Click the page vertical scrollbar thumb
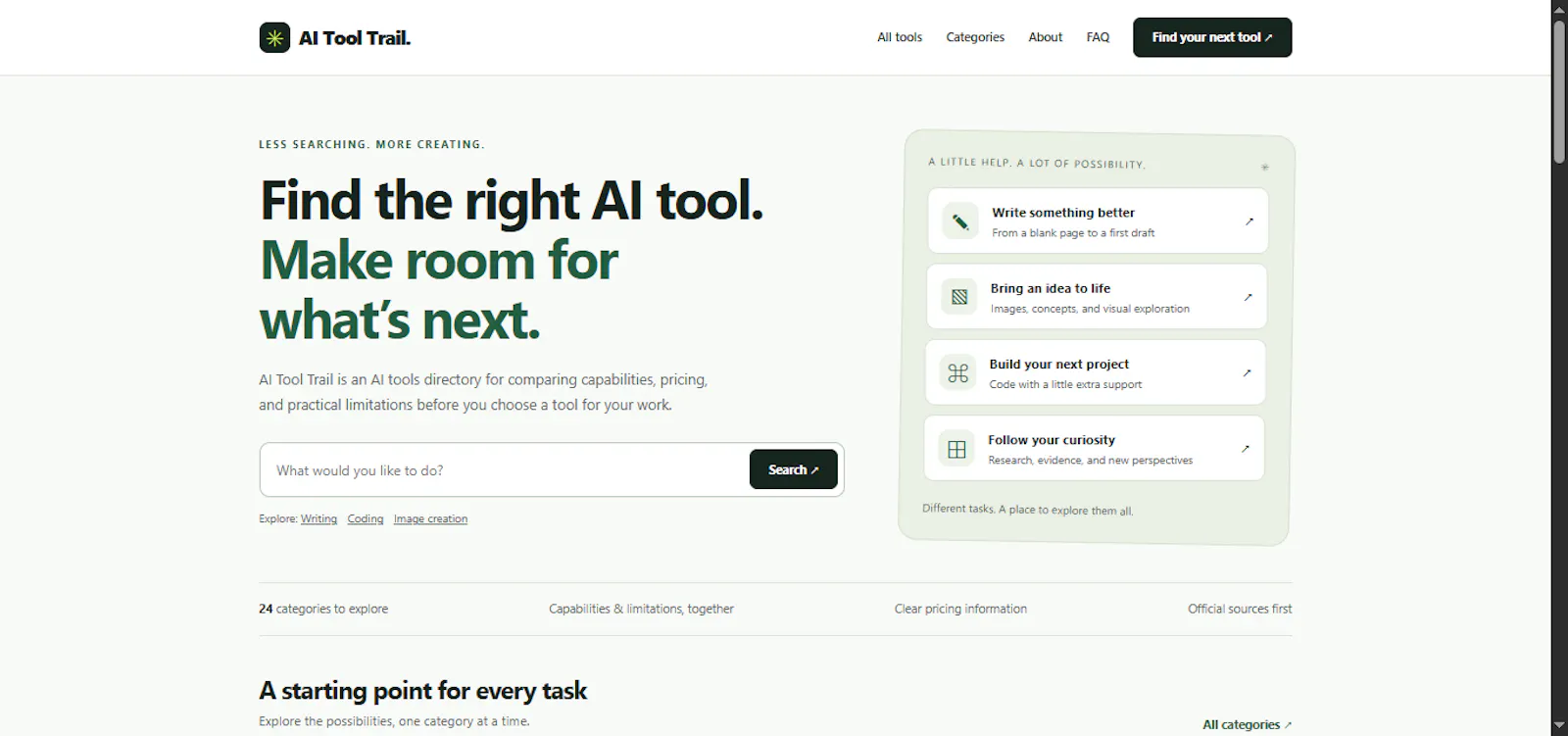Image resolution: width=1568 pixels, height=736 pixels. (1559, 91)
